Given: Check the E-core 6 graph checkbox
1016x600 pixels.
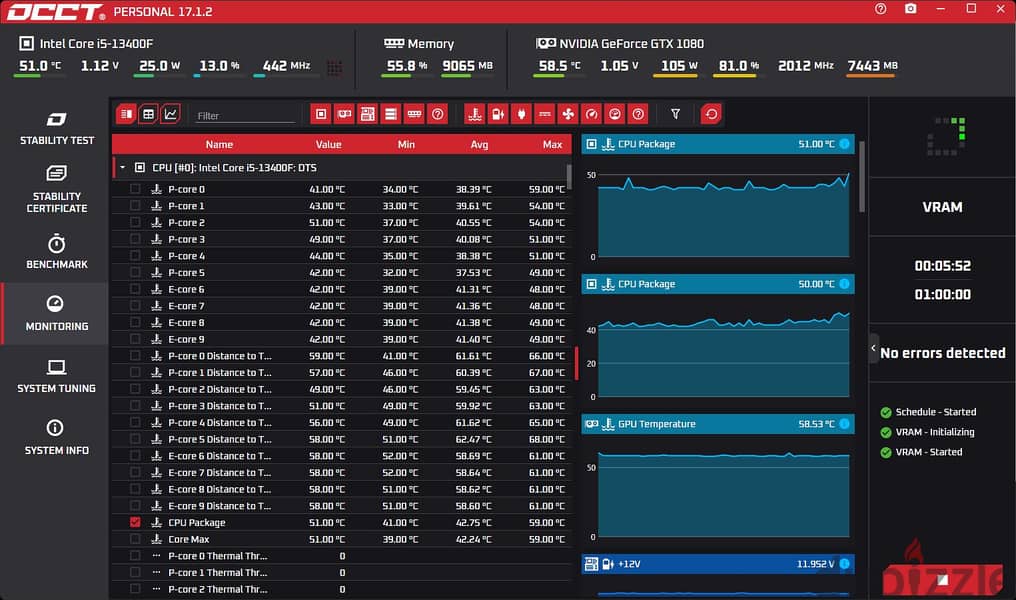Looking at the screenshot, I should click(135, 289).
